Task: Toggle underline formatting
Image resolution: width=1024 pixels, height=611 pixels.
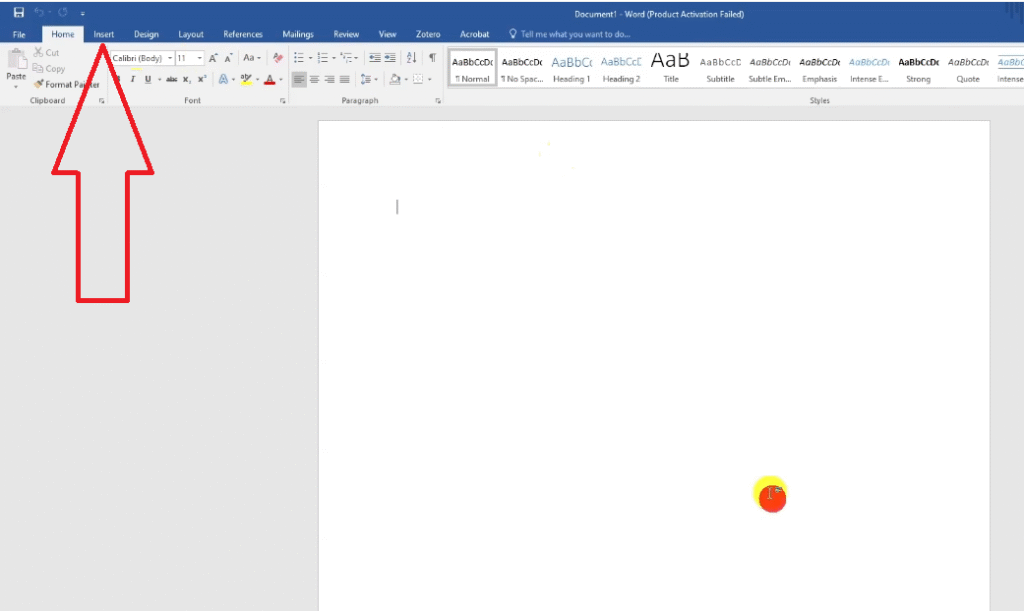Action: tap(147, 79)
